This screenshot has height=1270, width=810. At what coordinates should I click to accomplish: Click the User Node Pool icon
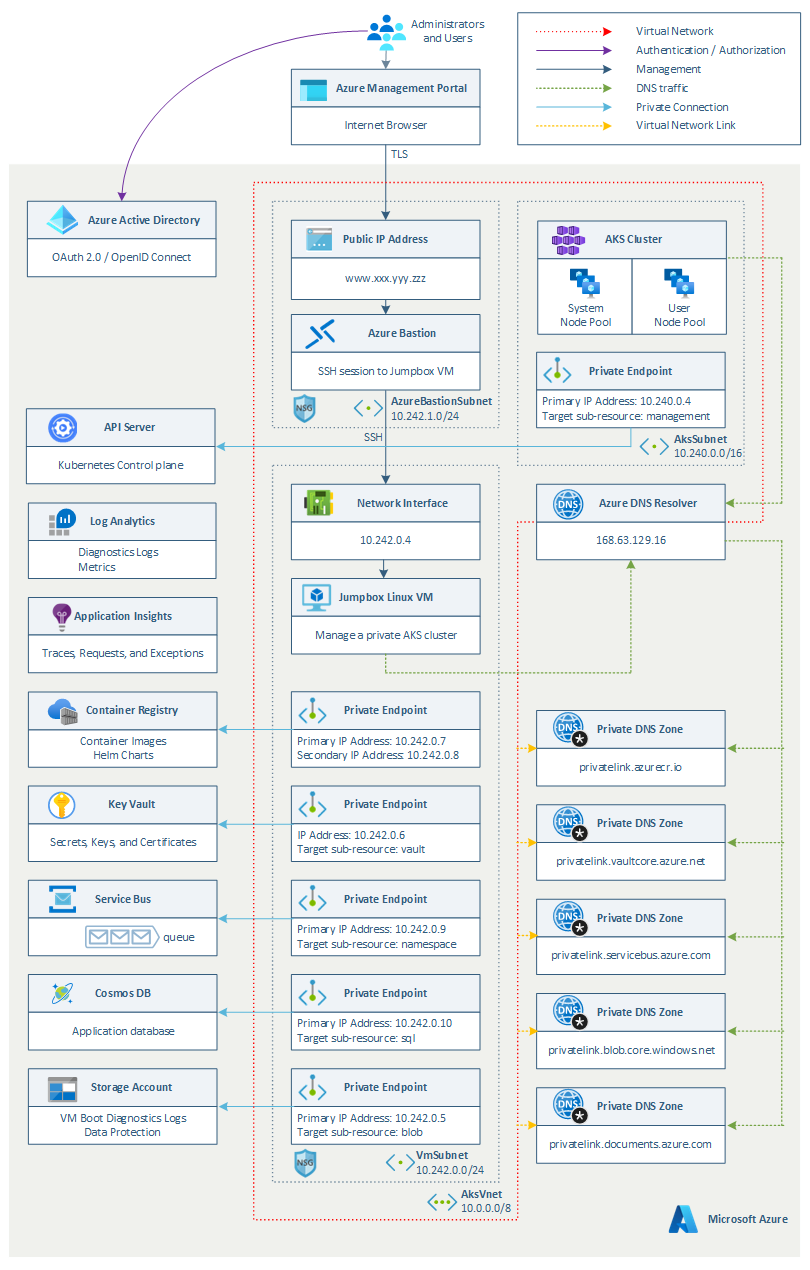click(x=679, y=283)
